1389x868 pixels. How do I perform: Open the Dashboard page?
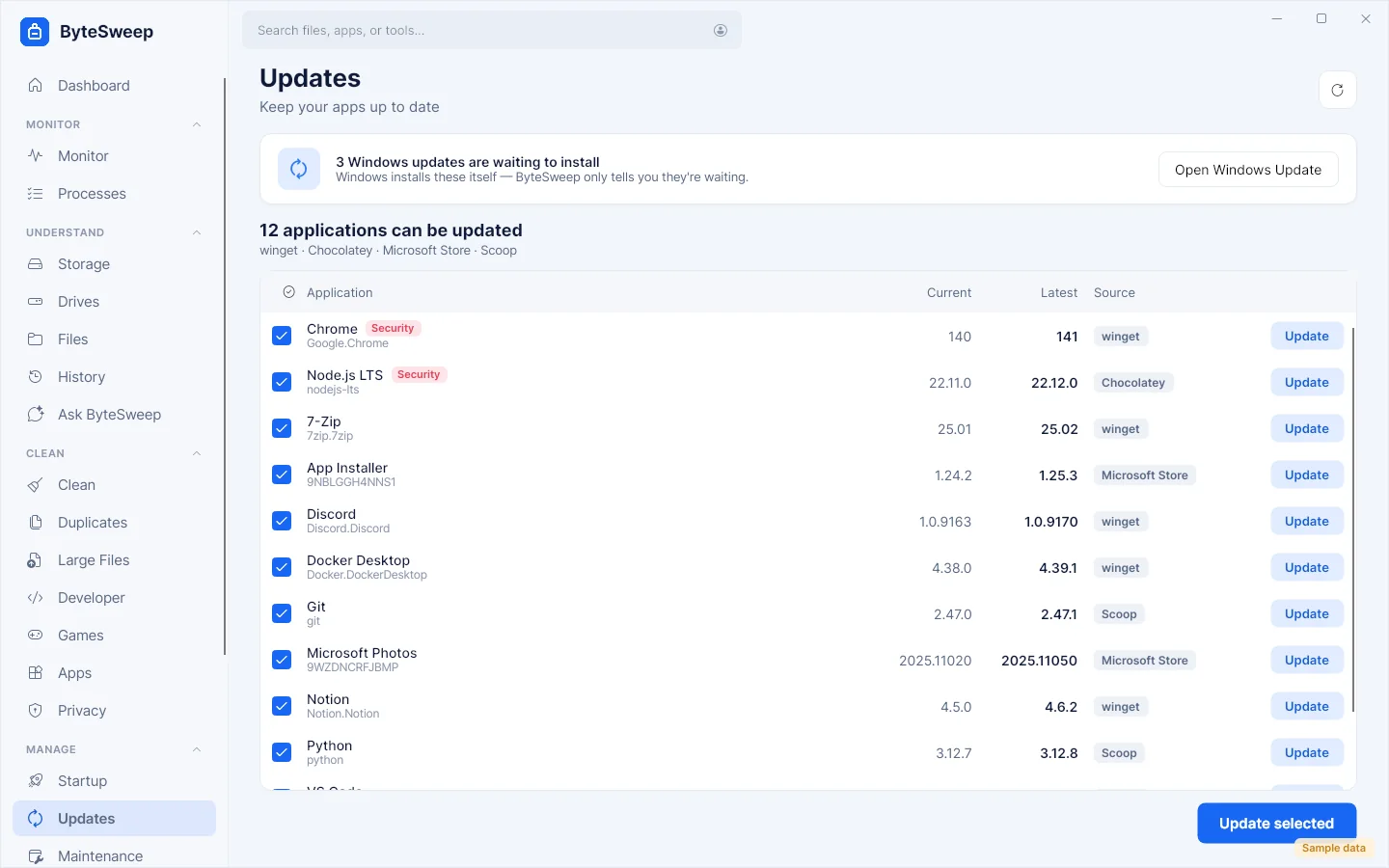pyautogui.click(x=114, y=85)
